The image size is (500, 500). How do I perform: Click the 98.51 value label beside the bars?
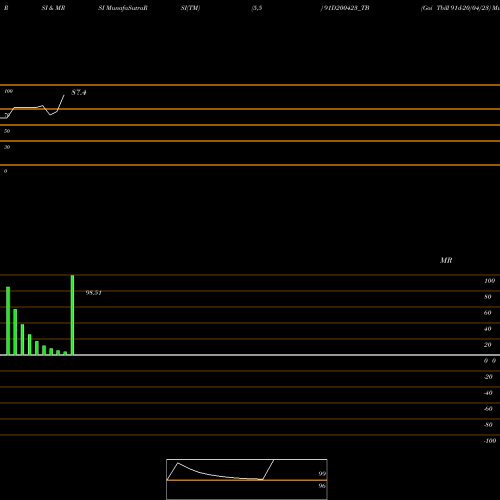93,293
